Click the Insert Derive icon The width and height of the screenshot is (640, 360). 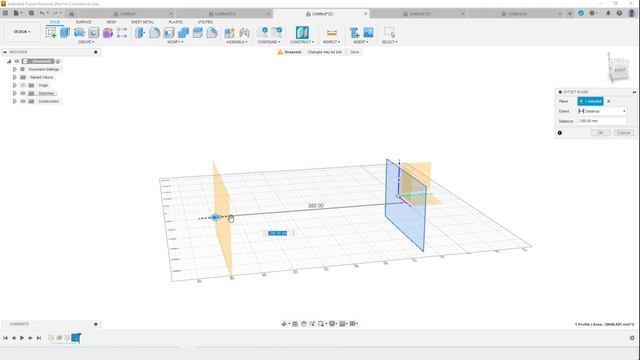(x=354, y=33)
